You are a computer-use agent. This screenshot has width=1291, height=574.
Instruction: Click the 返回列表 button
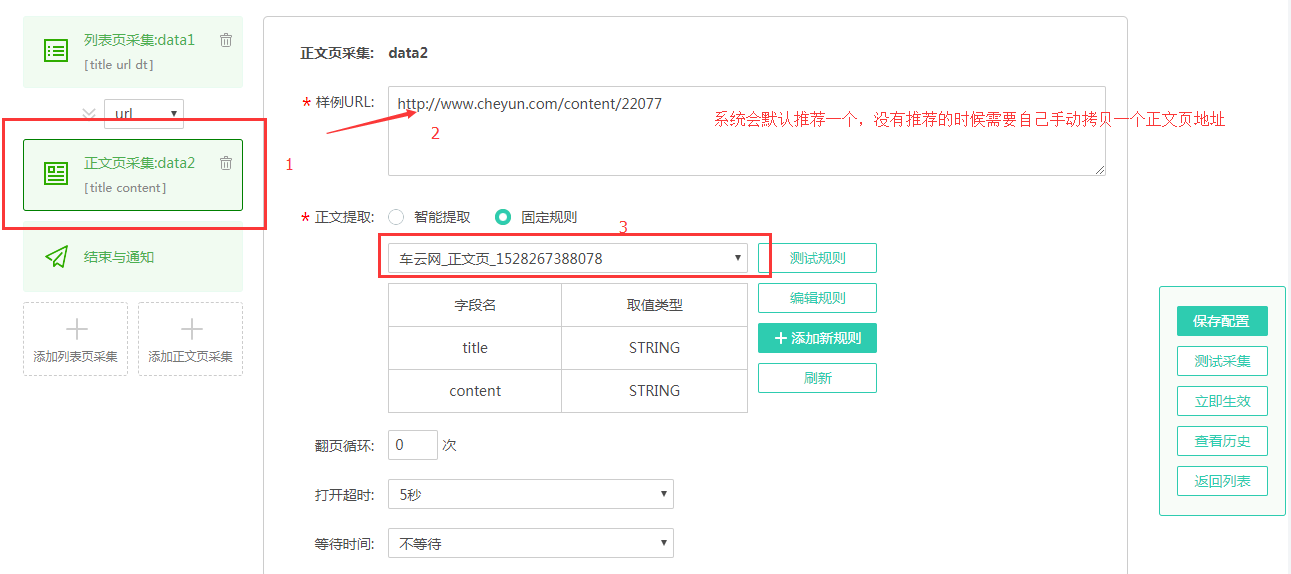tap(1222, 481)
